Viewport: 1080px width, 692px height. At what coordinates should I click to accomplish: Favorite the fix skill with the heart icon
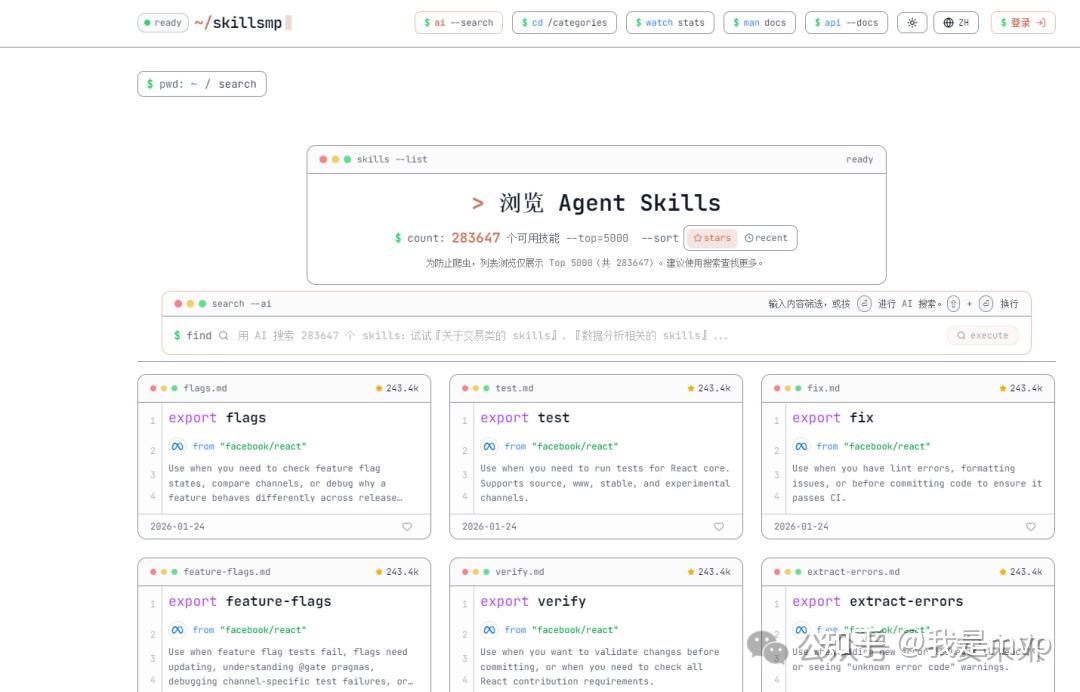pyautogui.click(x=1031, y=527)
